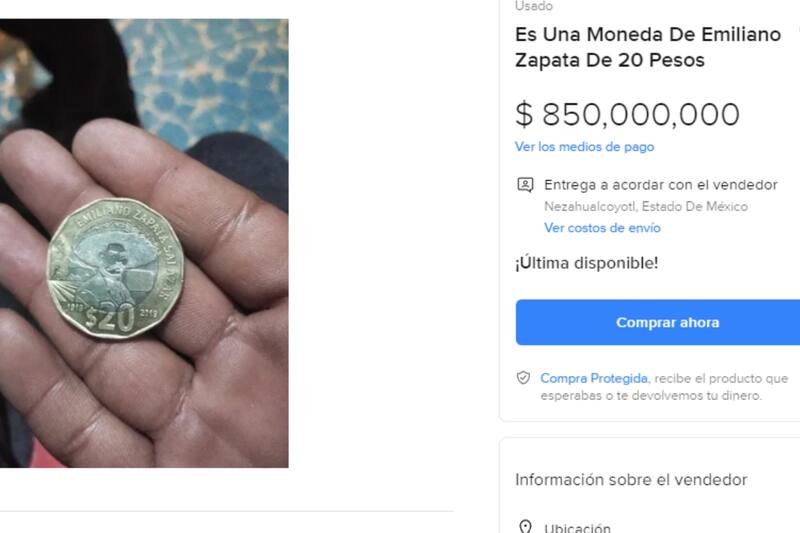Click the $ 850,000,000 price
This screenshot has width=800, height=533.
[627, 114]
